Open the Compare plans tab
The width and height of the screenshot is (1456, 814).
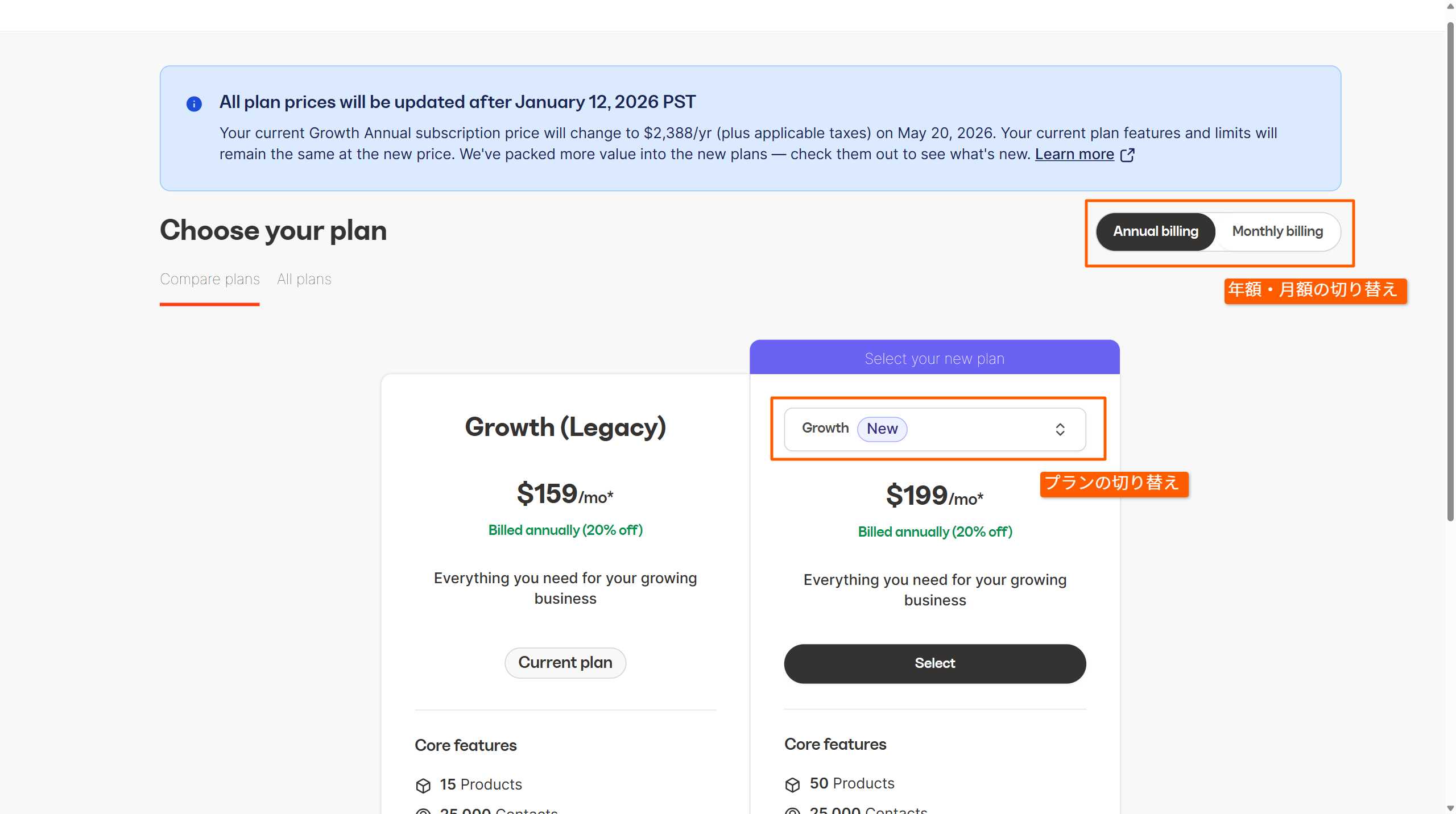click(209, 279)
